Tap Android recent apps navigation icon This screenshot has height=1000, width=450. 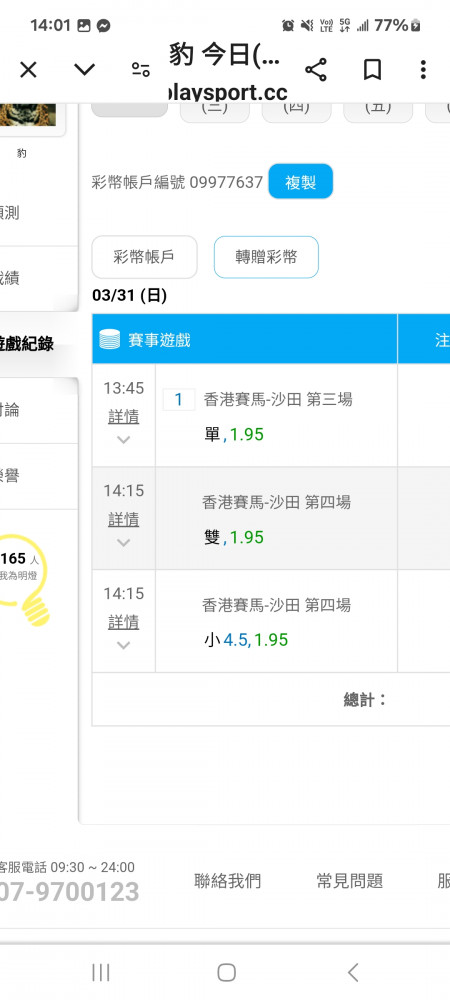click(101, 972)
